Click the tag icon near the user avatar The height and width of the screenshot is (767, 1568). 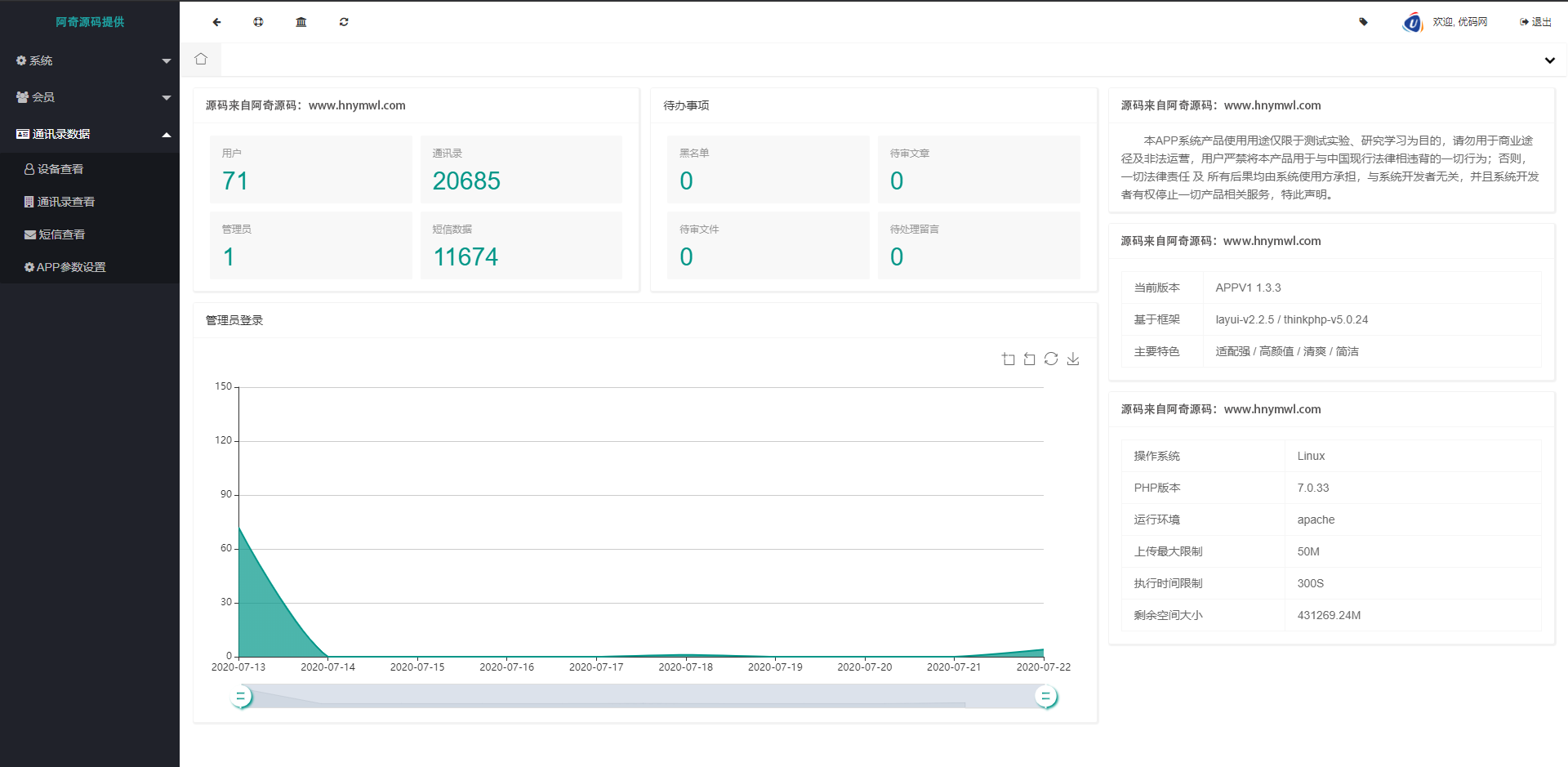point(1362,22)
